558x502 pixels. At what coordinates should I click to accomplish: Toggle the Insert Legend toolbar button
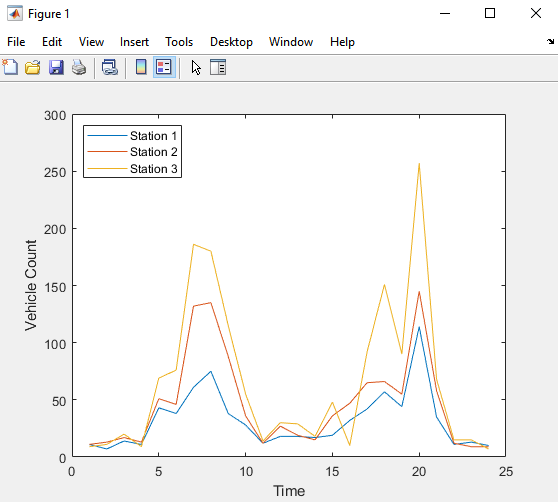164,67
